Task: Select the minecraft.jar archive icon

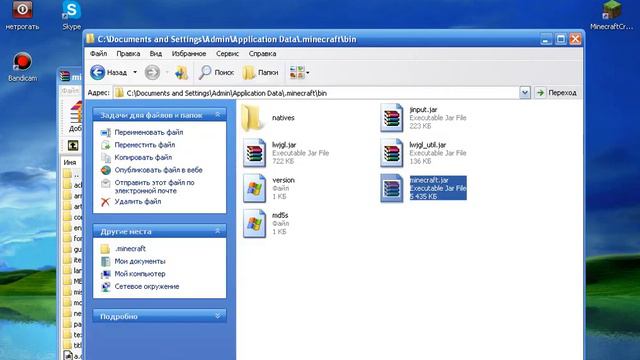Action: pyautogui.click(x=391, y=188)
